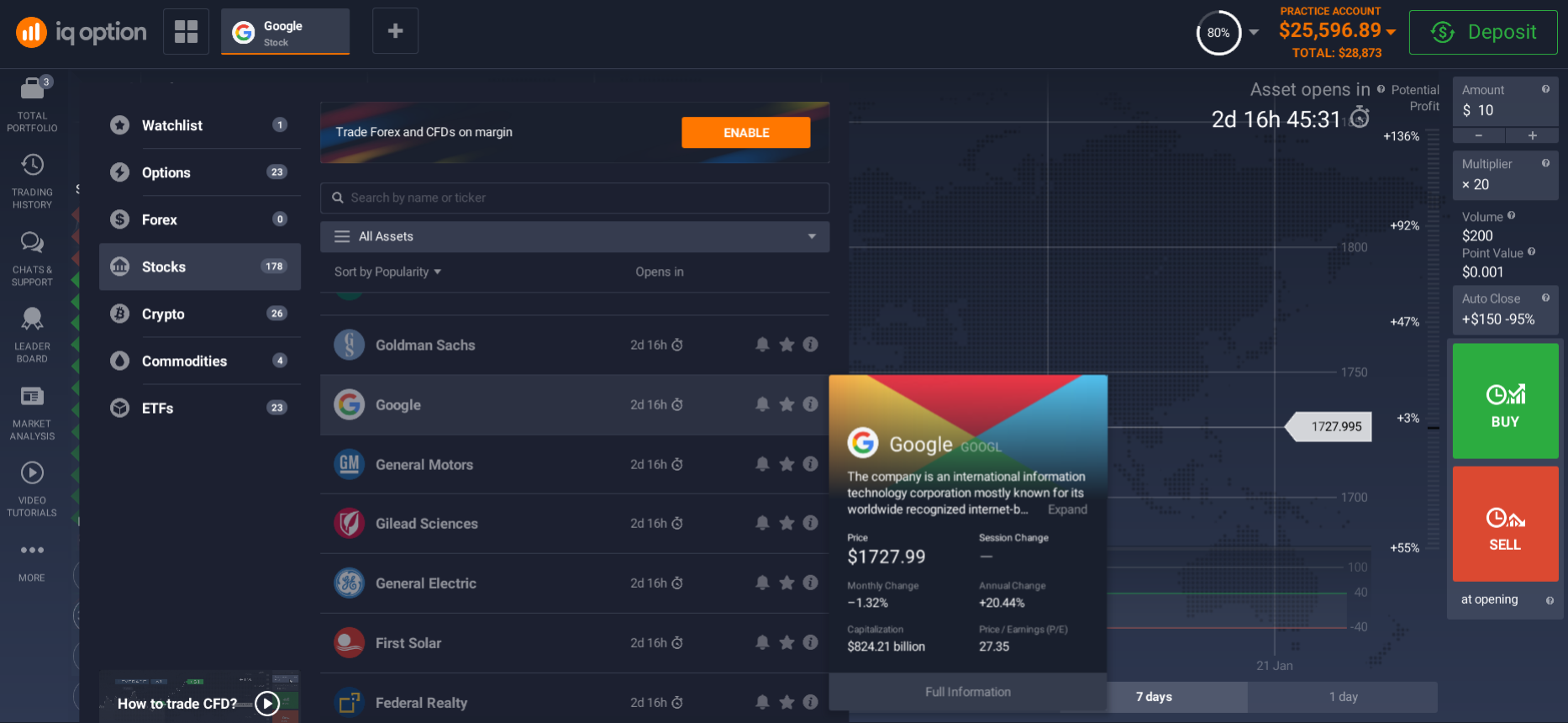Toggle price alert for General Electric
This screenshot has height=723, width=1568.
(762, 583)
